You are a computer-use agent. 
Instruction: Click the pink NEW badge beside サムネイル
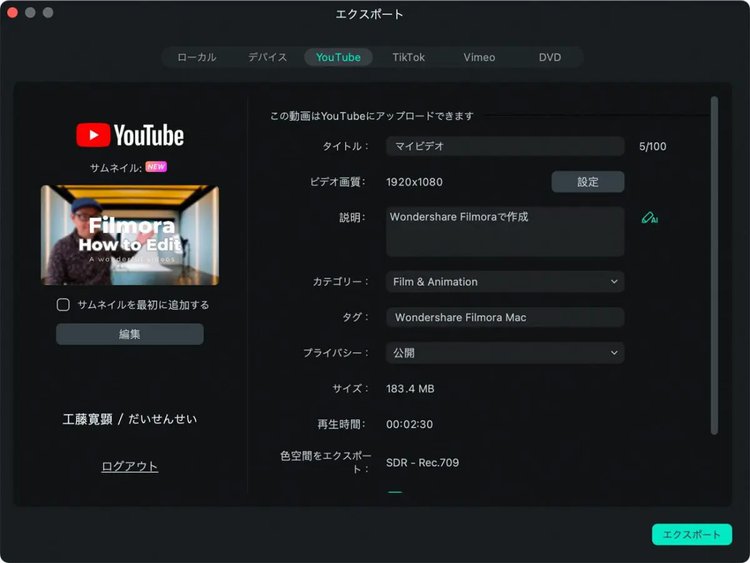156,167
